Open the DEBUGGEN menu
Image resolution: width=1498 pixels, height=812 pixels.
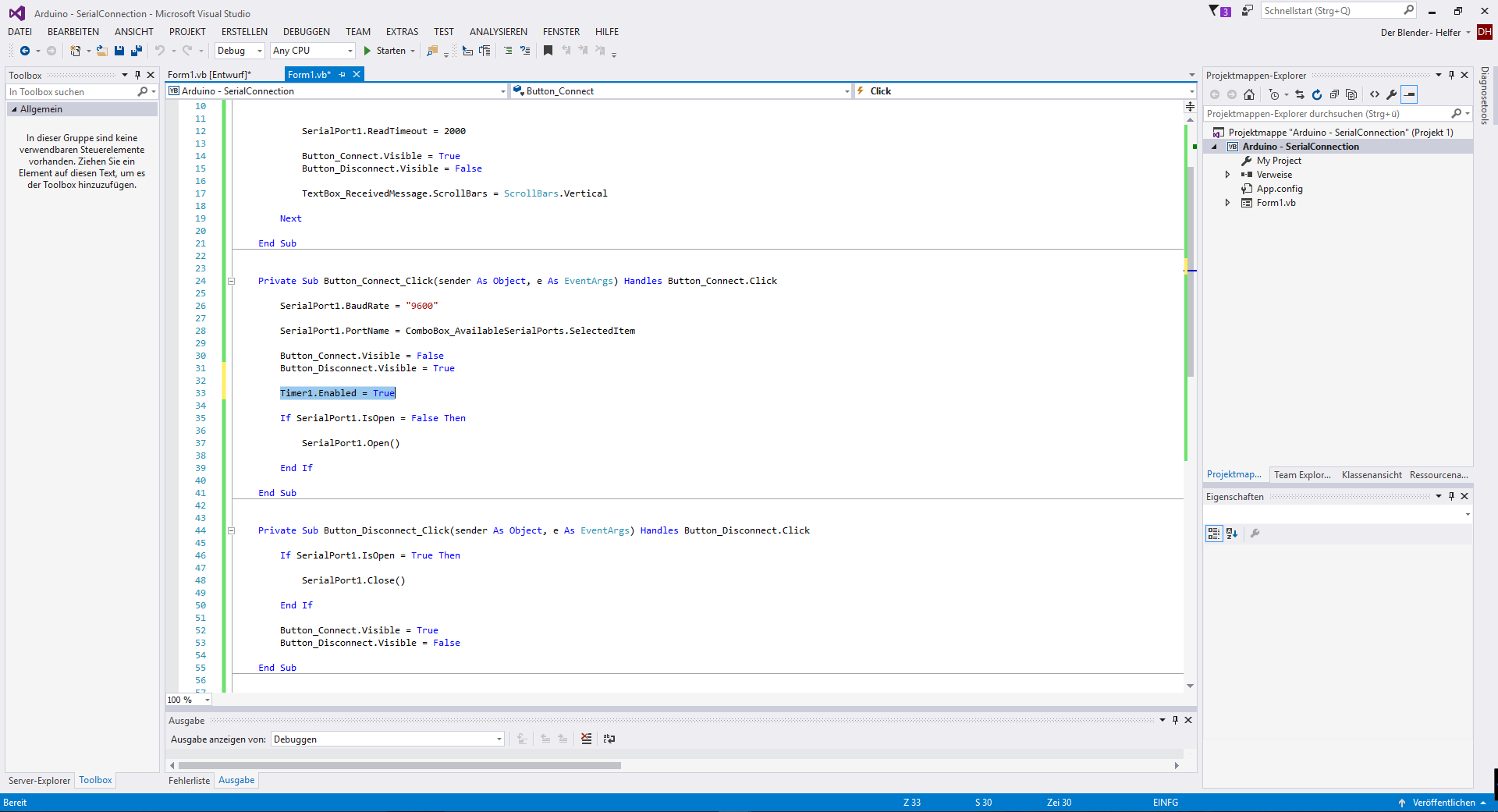306,31
